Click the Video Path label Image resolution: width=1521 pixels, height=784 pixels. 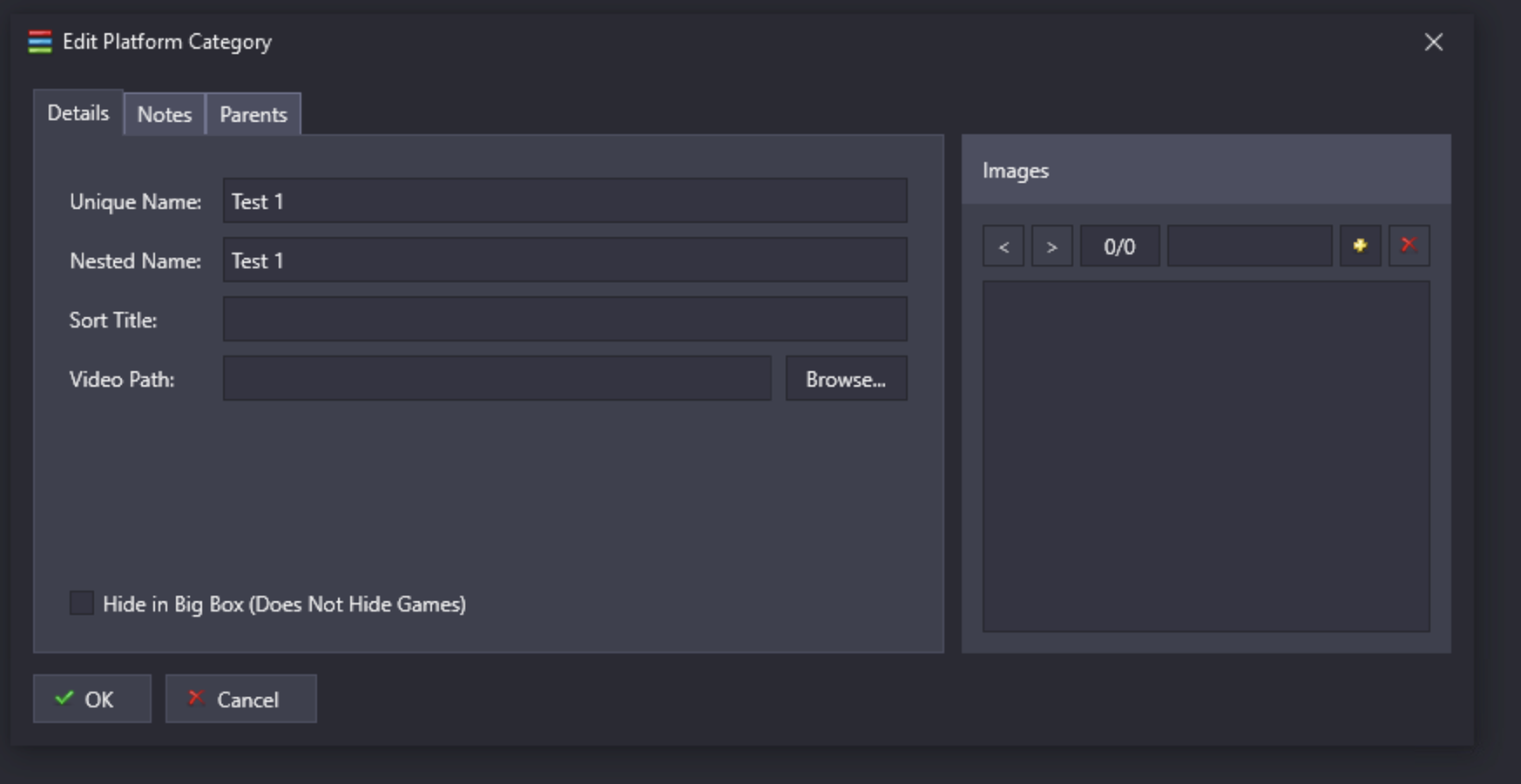pos(122,380)
